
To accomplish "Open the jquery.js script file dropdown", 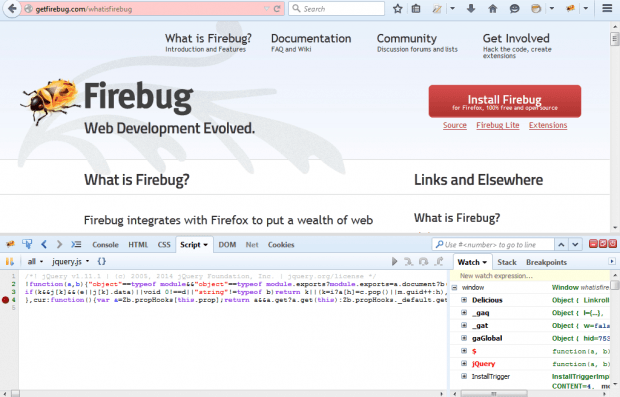I will coord(70,261).
